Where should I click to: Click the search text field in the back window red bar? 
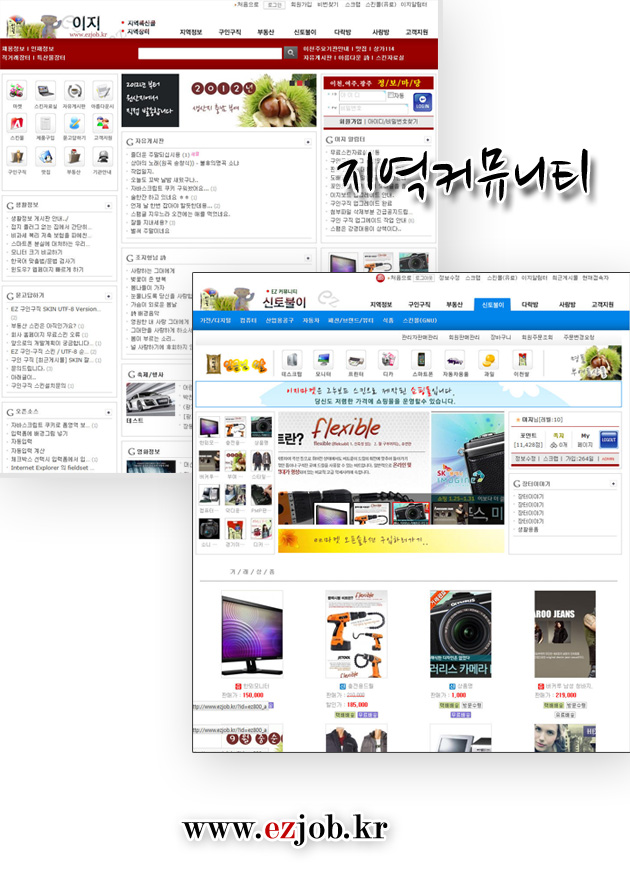tap(209, 53)
